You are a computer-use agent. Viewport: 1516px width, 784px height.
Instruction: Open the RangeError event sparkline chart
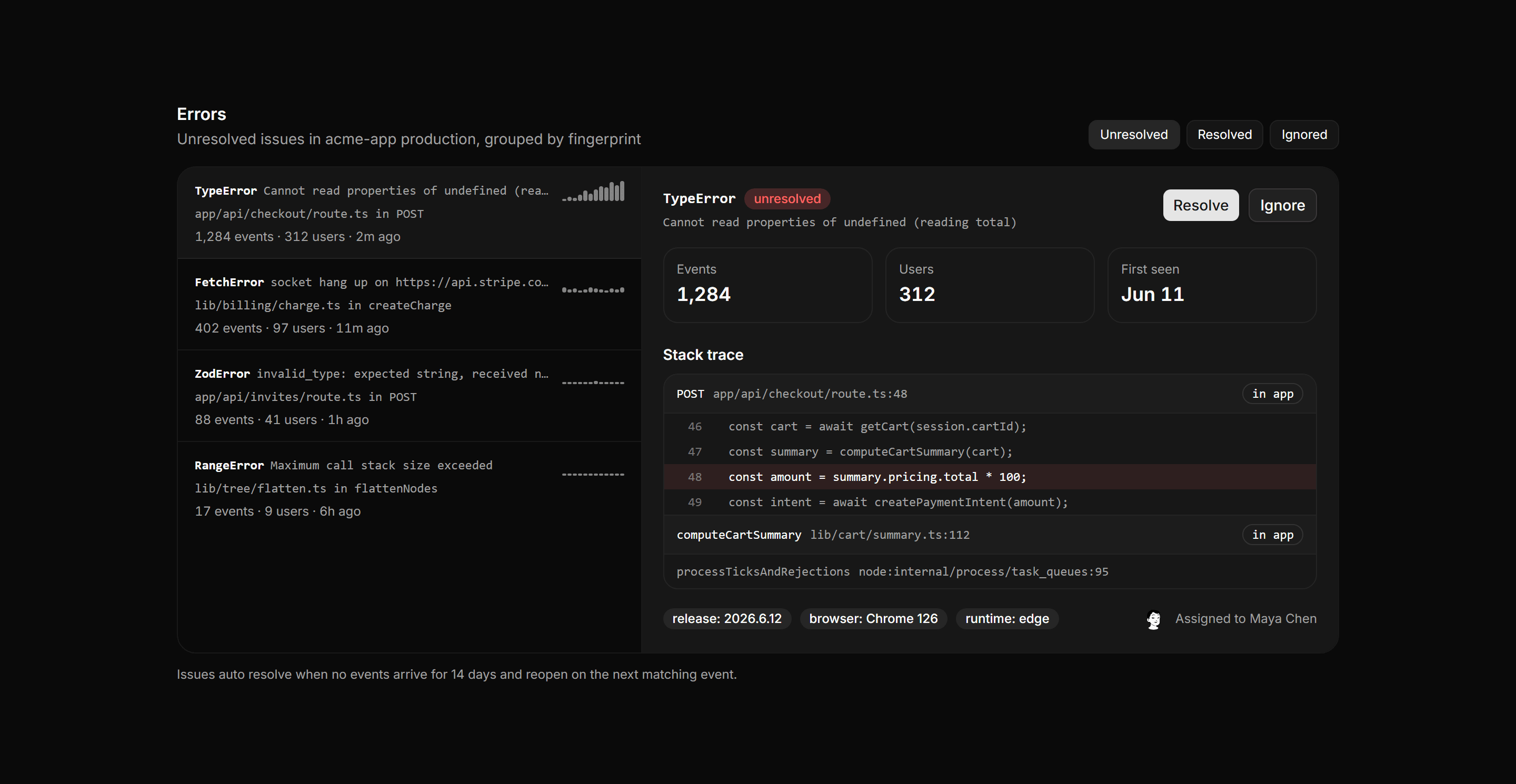point(593,474)
